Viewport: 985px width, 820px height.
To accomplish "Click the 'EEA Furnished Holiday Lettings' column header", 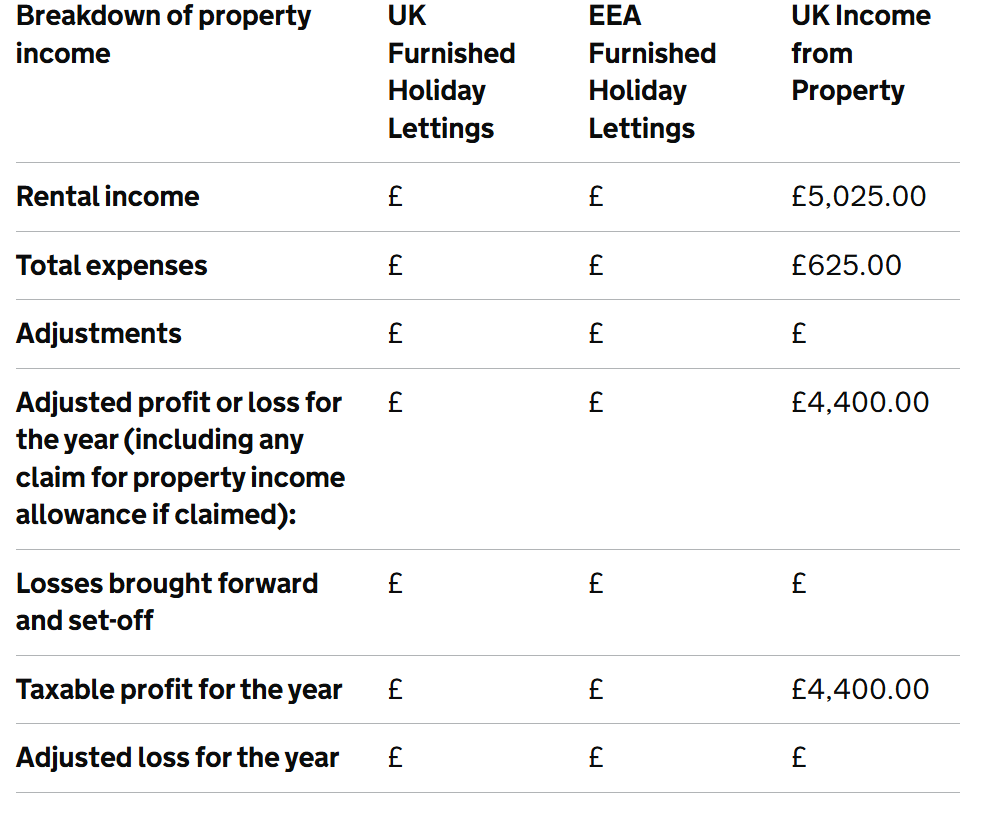I will pos(652,72).
